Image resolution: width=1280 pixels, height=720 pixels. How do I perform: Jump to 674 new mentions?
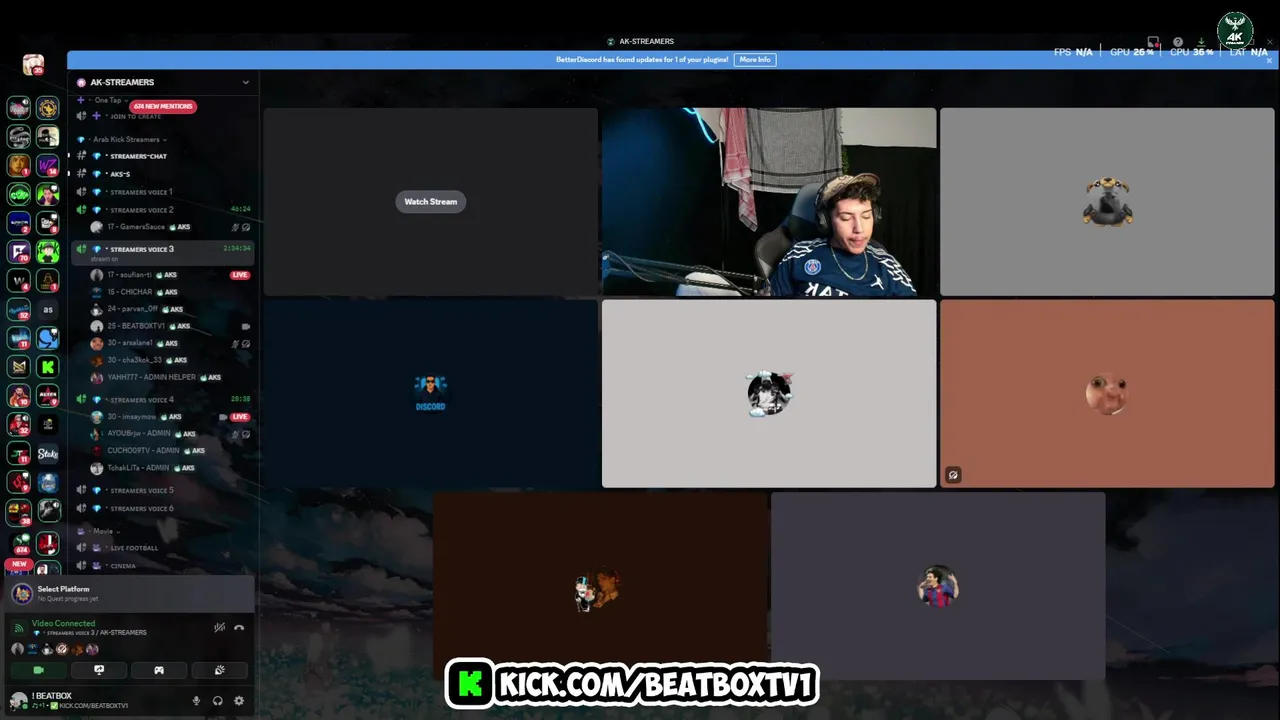[x=163, y=106]
